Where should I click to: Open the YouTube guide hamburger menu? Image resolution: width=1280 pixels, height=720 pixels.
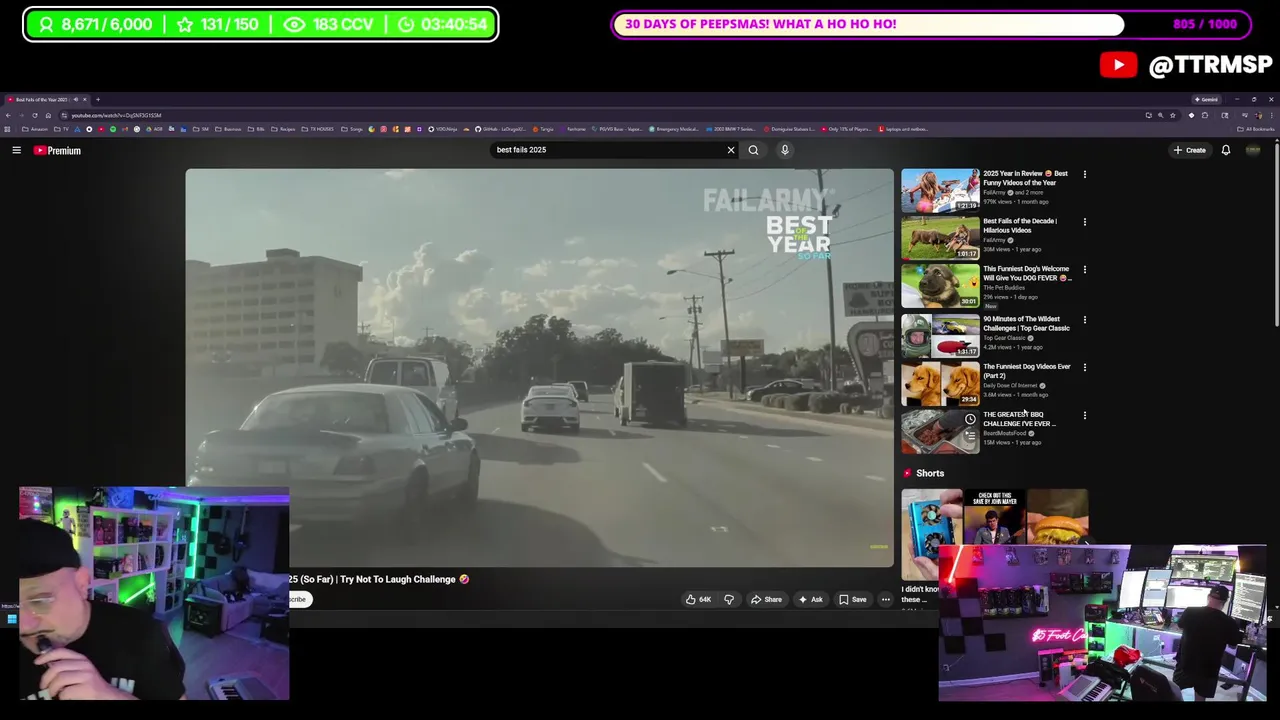pos(16,150)
